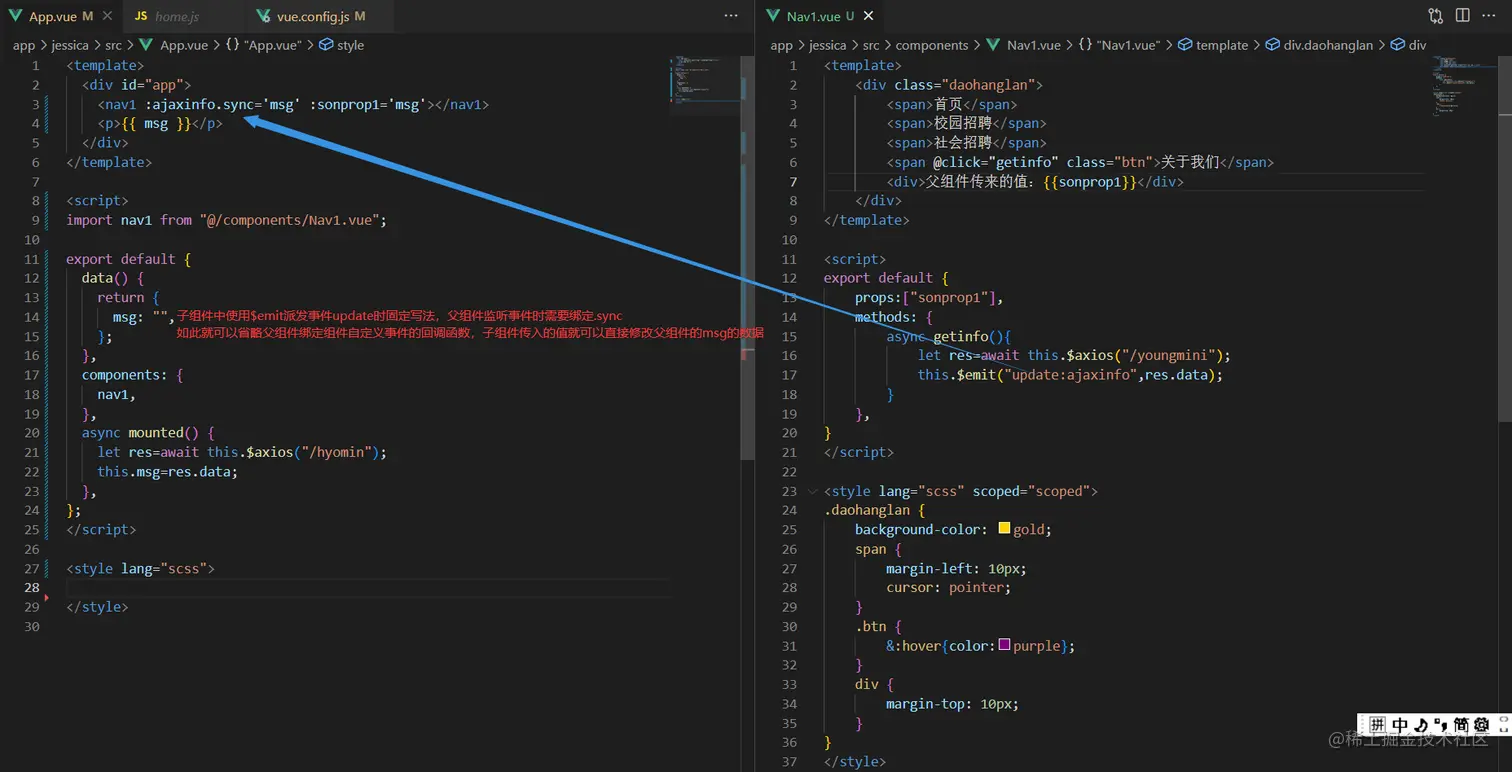Click braces symbol icon before "Nav1.vue" breadcrumb
Screen dimensions: 1512x772
pyautogui.click(x=1085, y=45)
